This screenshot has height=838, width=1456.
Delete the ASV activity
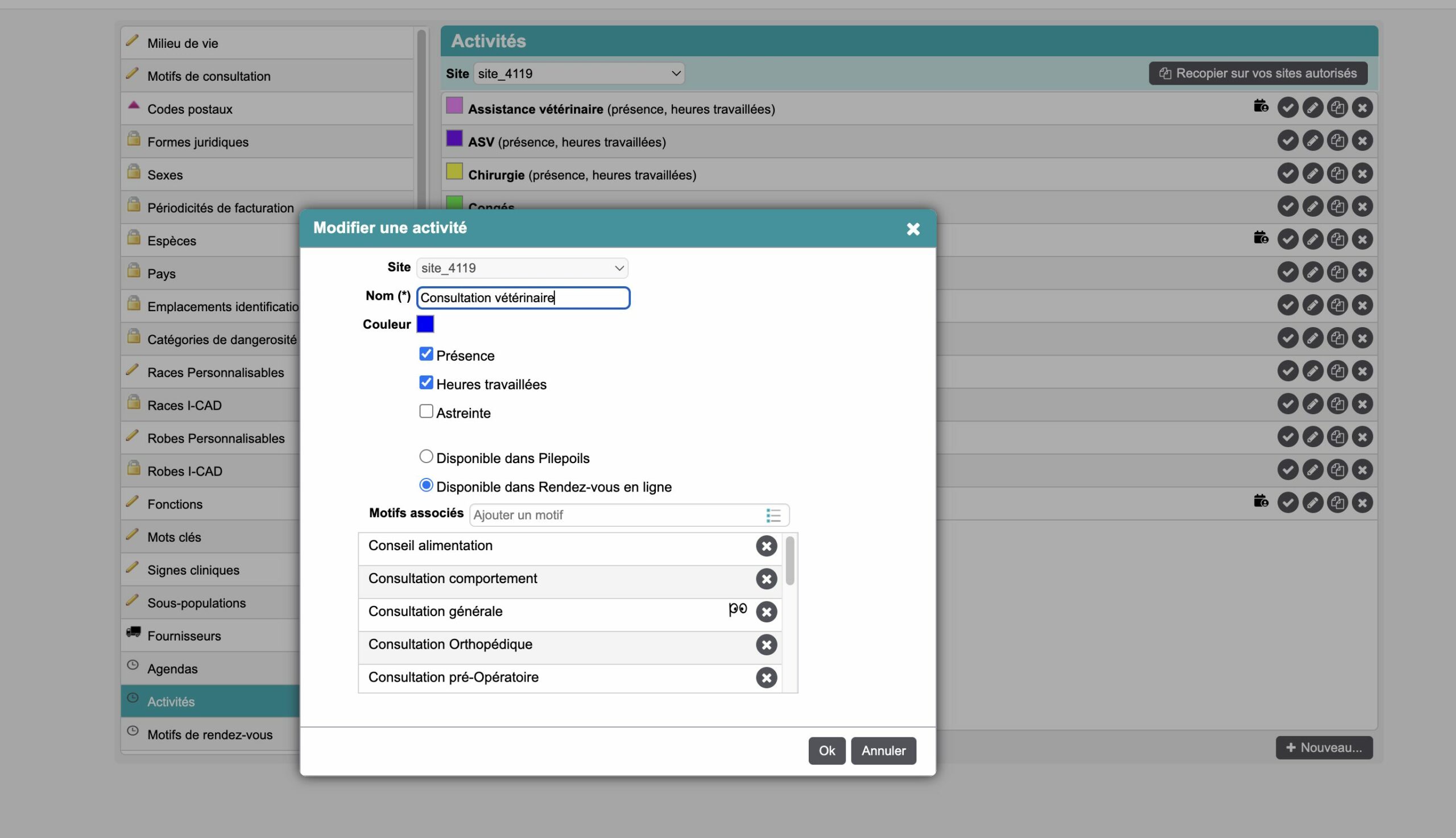coord(1362,141)
